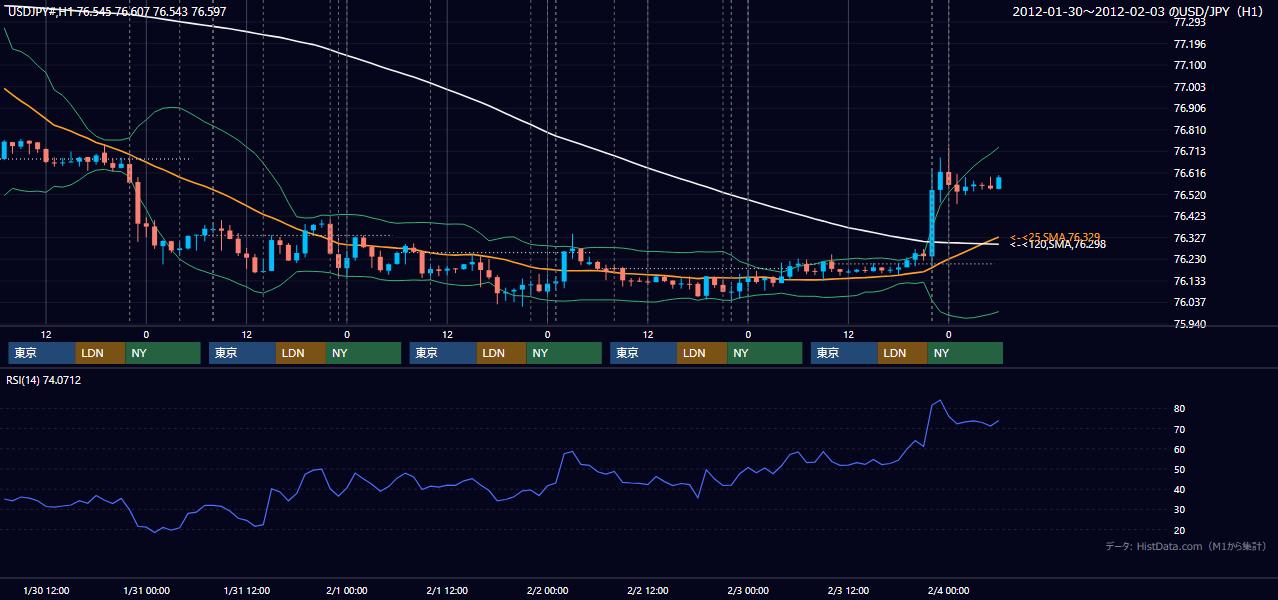This screenshot has height=600, width=1278.
Task: Click the 77.100 price axis label
Action: [1189, 65]
